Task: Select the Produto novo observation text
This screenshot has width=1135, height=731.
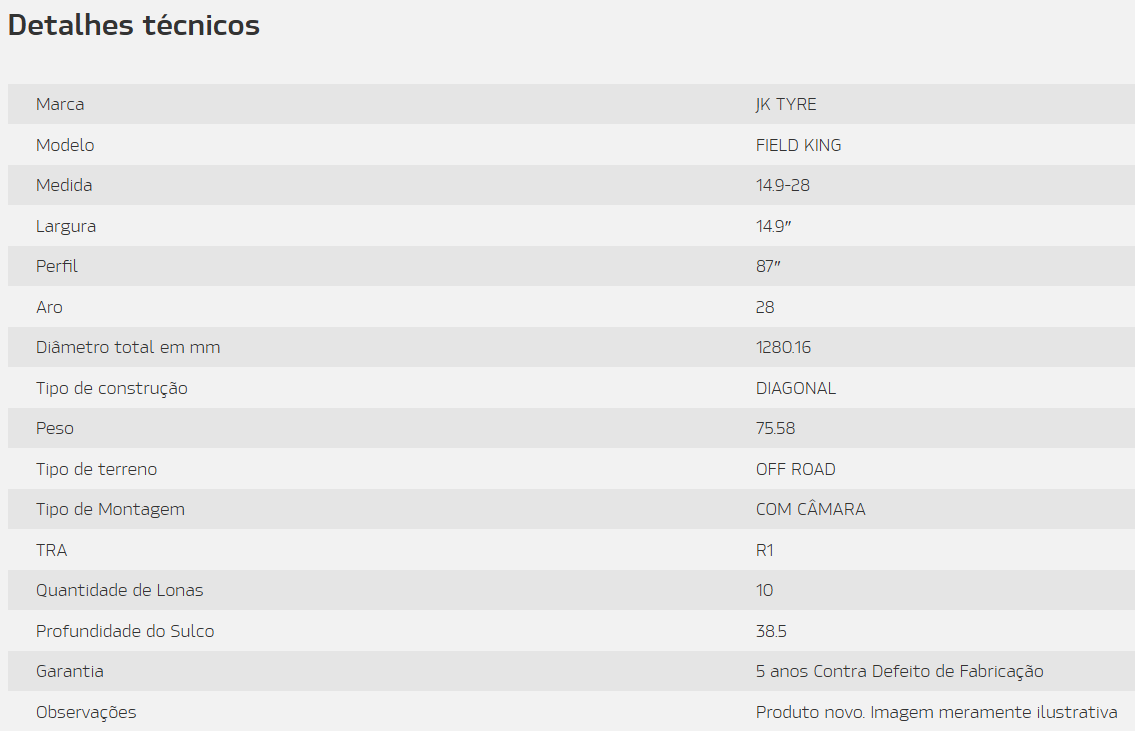Action: 937,712
